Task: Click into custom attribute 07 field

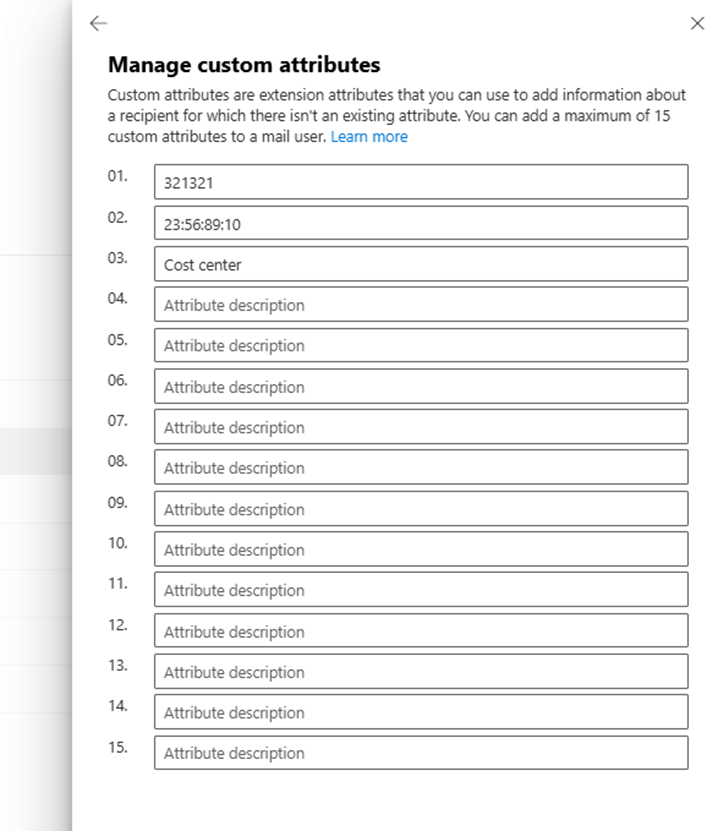Action: [421, 427]
